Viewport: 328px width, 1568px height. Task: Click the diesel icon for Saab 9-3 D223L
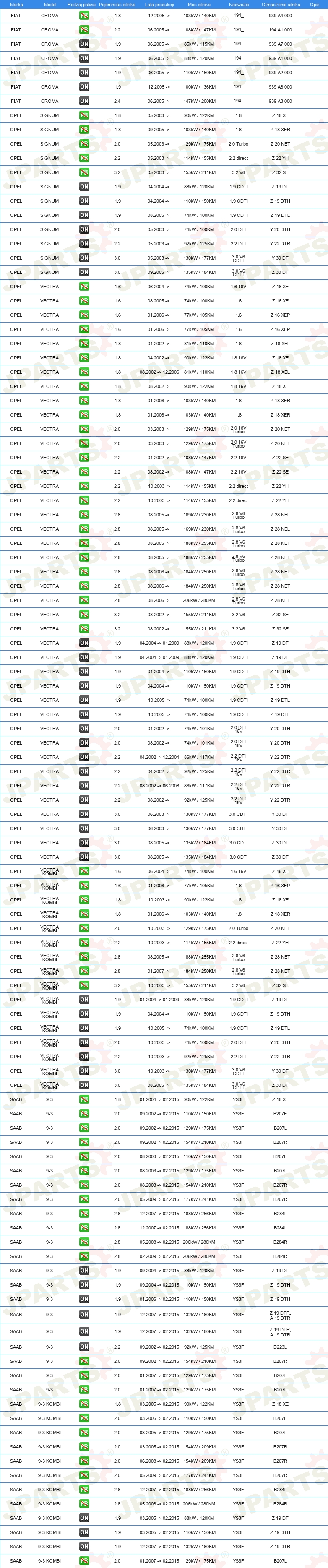click(x=84, y=1347)
